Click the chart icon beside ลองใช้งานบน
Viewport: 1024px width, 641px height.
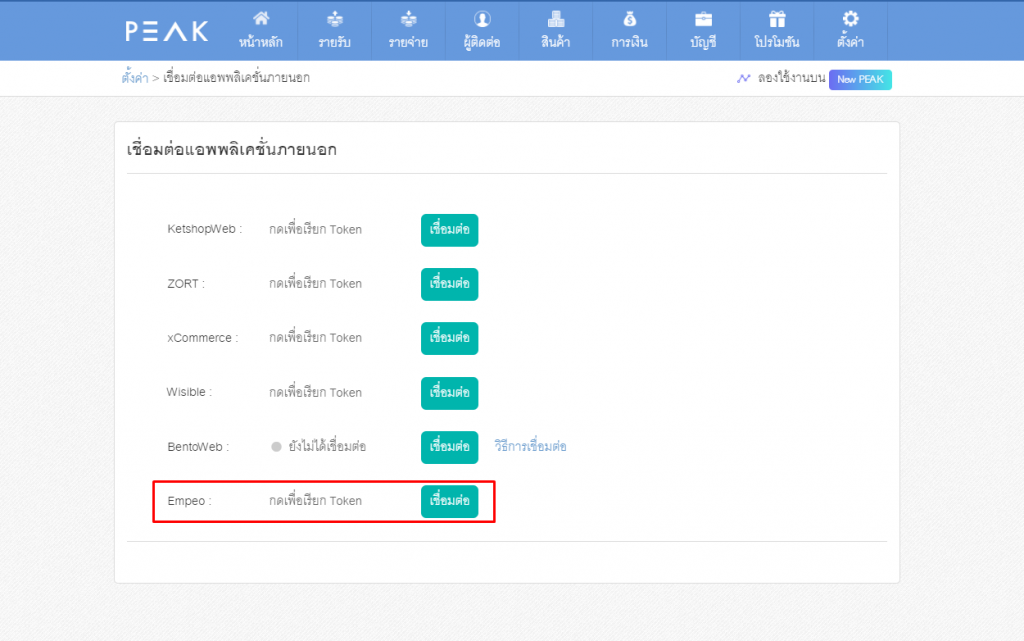click(x=743, y=78)
